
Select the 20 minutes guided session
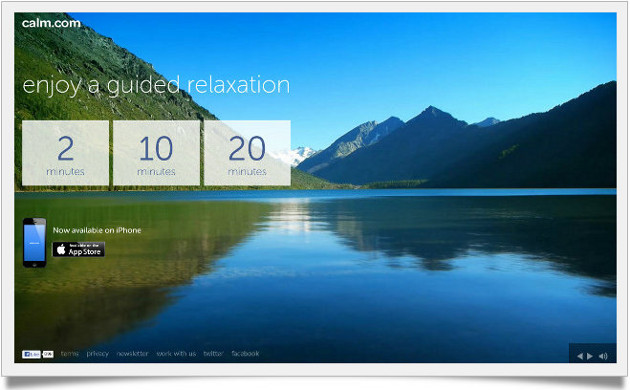point(247,153)
